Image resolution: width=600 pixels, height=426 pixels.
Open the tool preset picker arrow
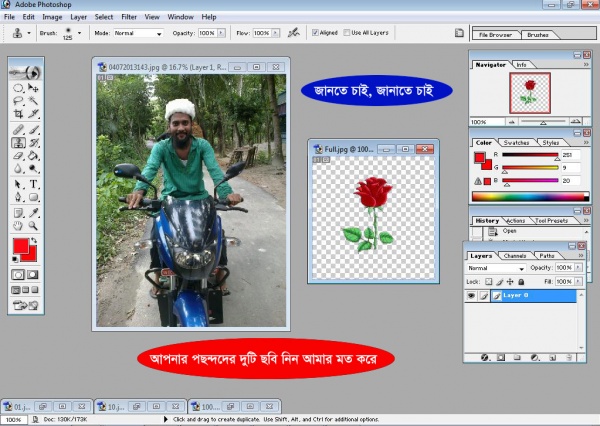coord(29,33)
